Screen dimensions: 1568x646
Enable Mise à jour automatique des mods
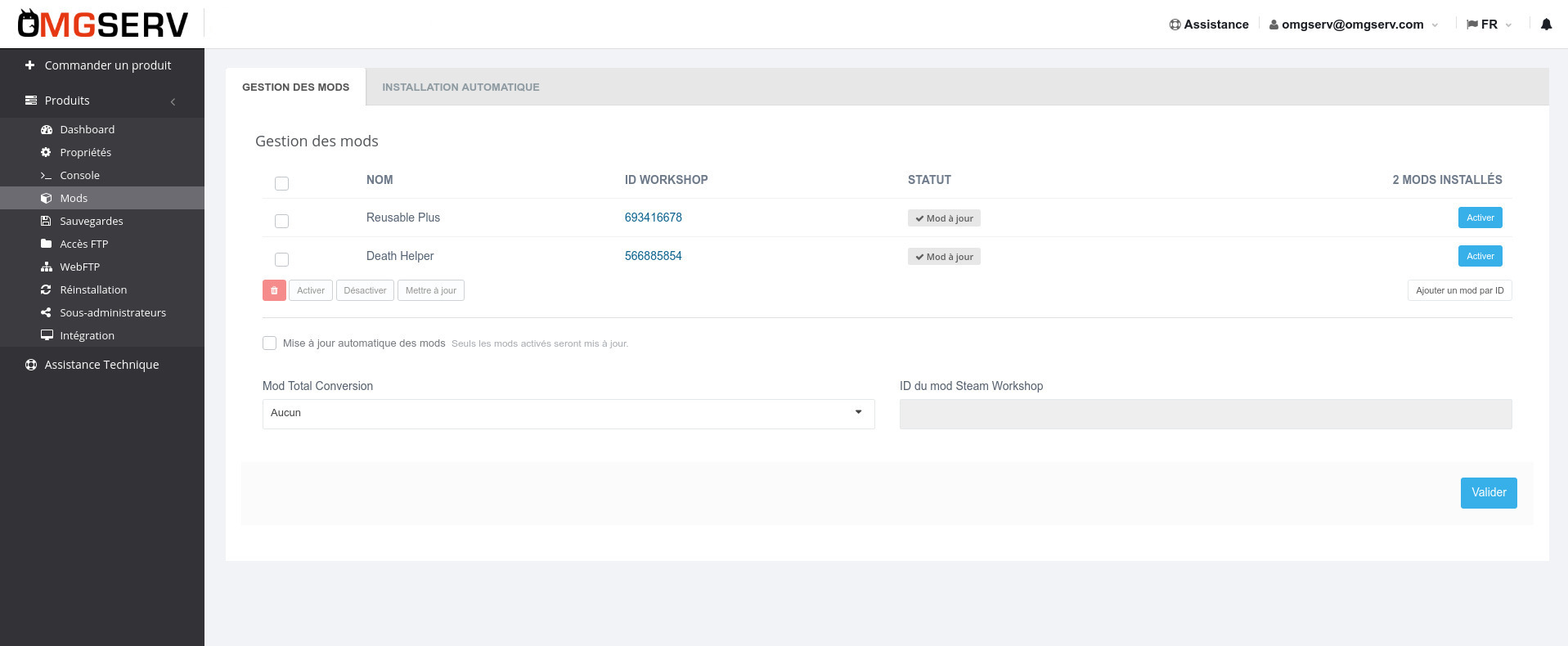coord(269,343)
